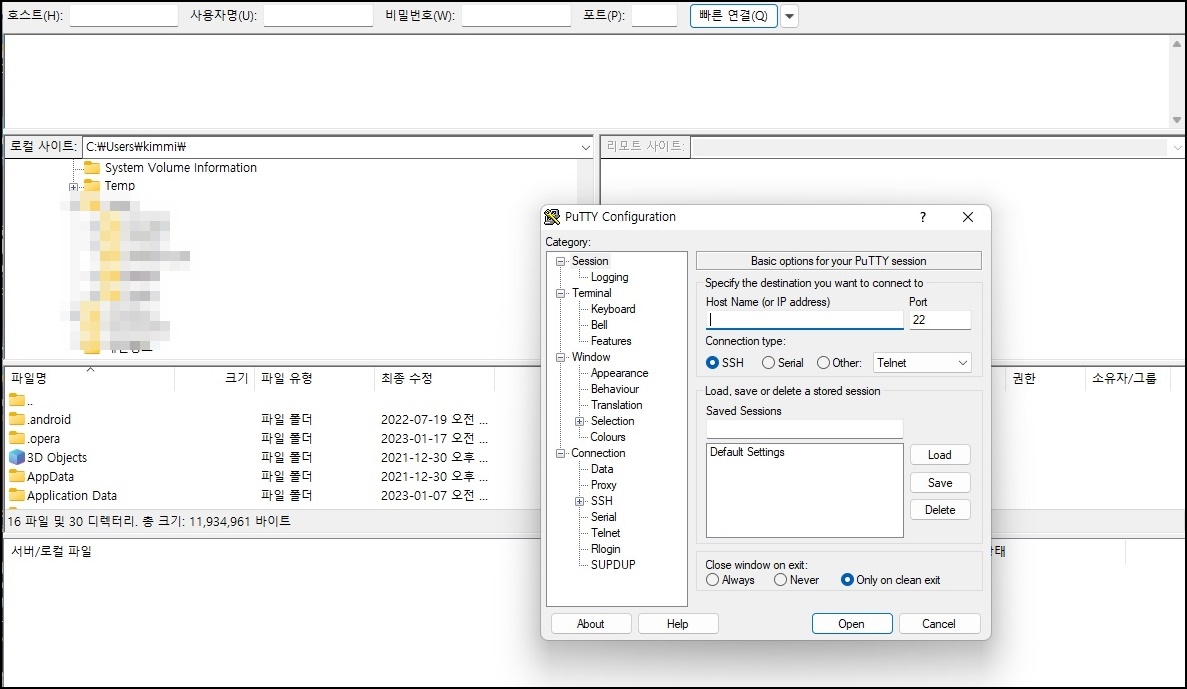
Task: Expand the Selection category node
Action: (580, 421)
